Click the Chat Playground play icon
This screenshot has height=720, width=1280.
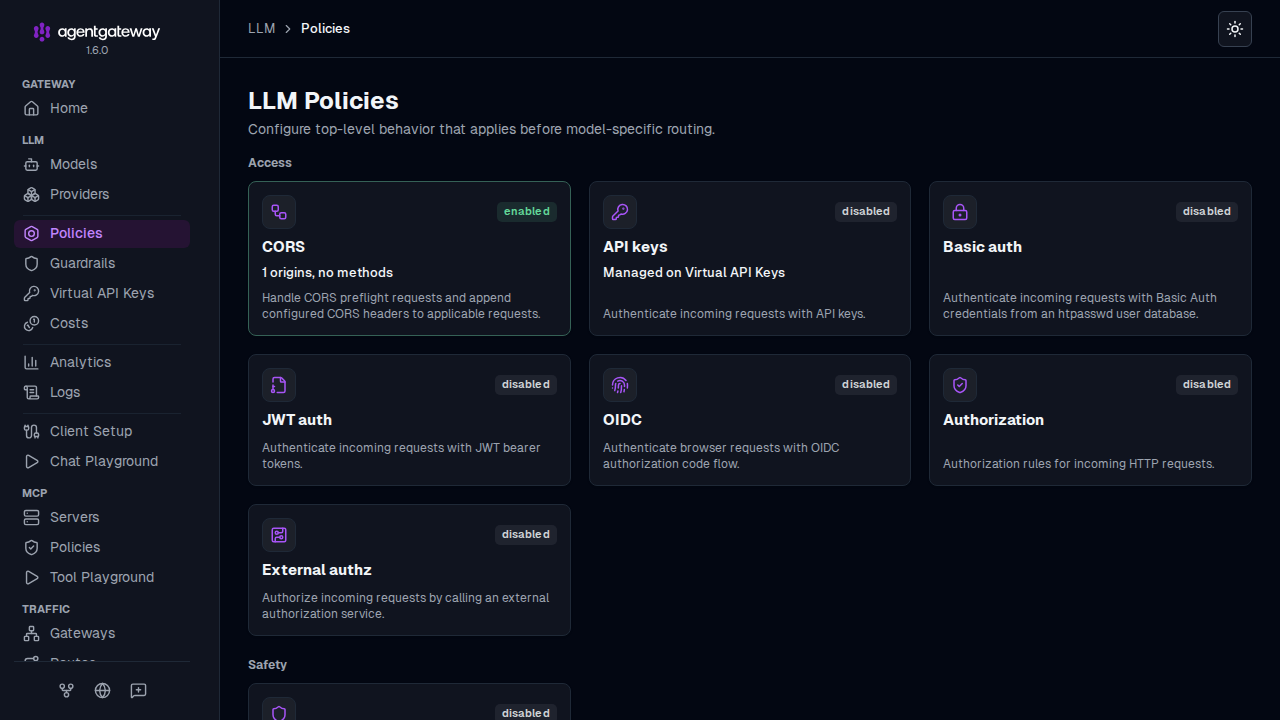pos(31,461)
